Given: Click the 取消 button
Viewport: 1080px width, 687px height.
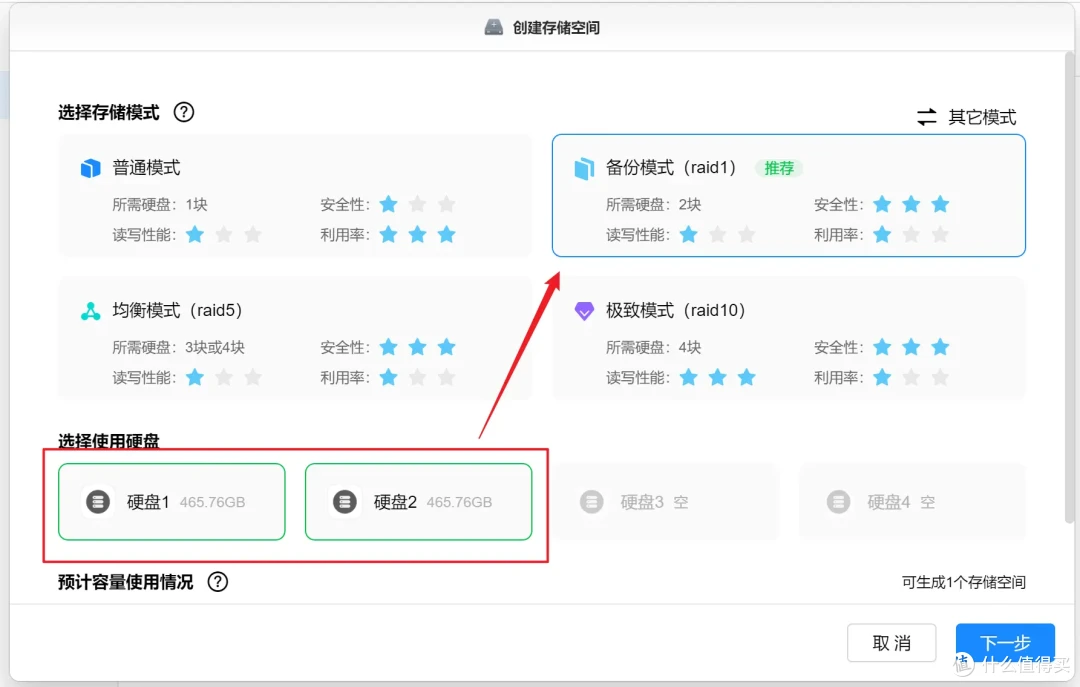Looking at the screenshot, I should click(x=891, y=643).
